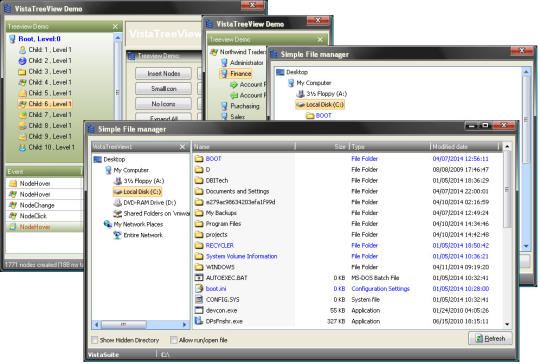Click the No Icons button

pos(164,104)
